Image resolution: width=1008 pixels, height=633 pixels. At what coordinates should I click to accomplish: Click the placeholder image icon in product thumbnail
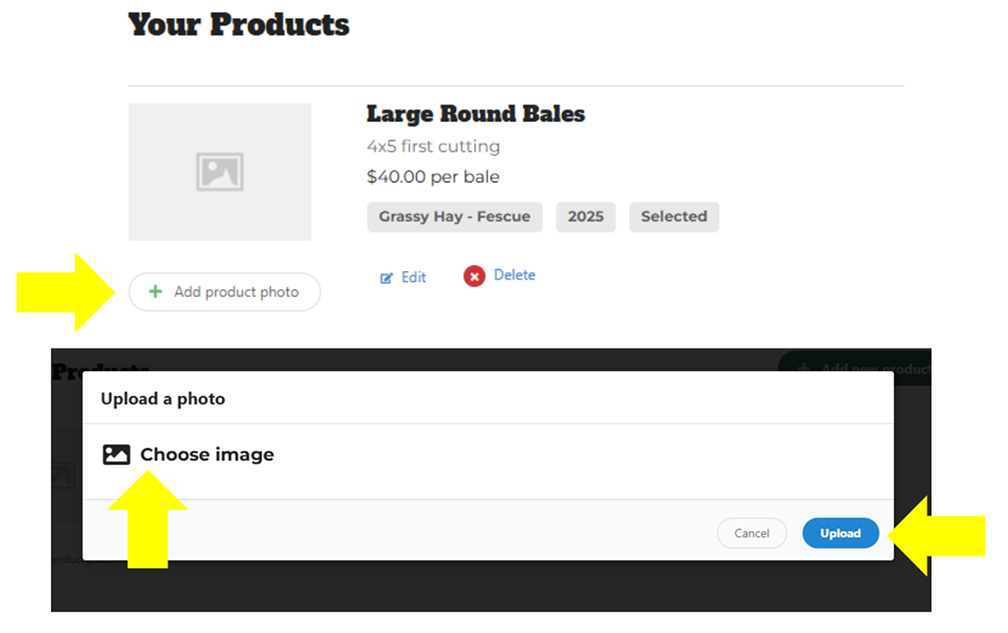pos(219,172)
